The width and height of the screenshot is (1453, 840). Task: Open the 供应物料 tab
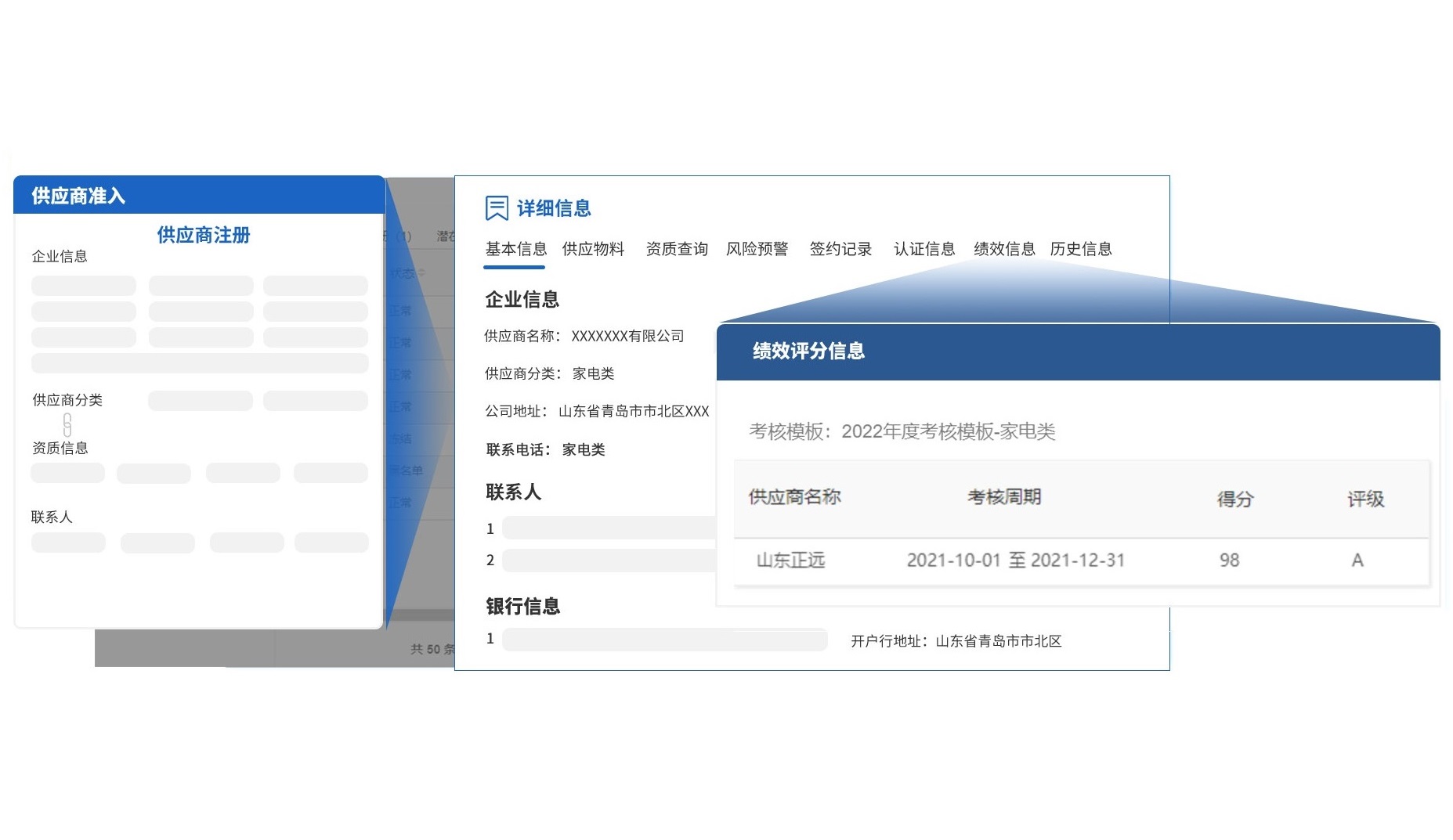tap(593, 249)
